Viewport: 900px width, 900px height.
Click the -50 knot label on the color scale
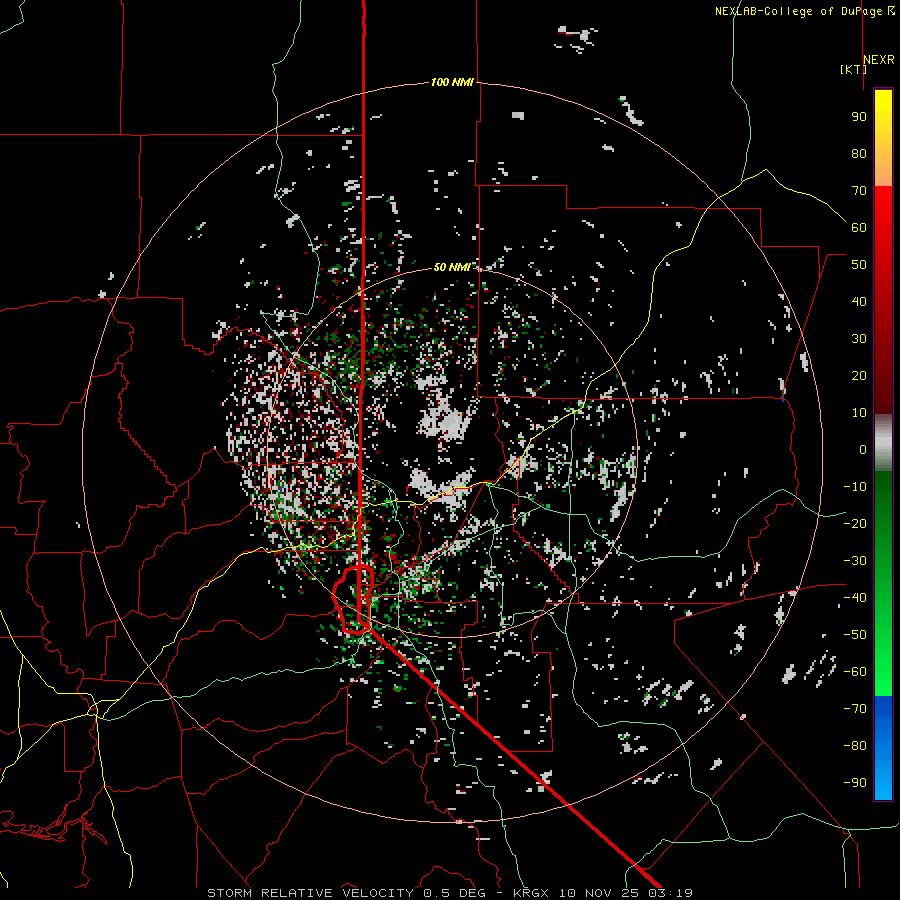[855, 635]
